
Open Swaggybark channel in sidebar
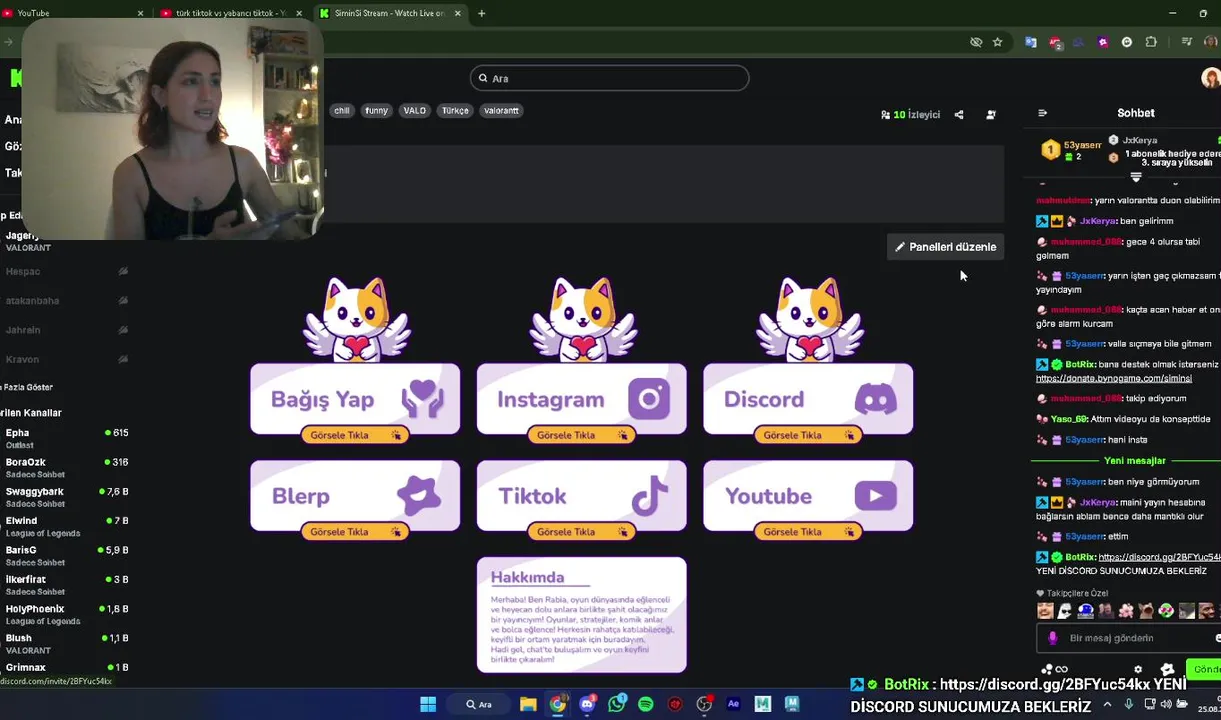65,497
